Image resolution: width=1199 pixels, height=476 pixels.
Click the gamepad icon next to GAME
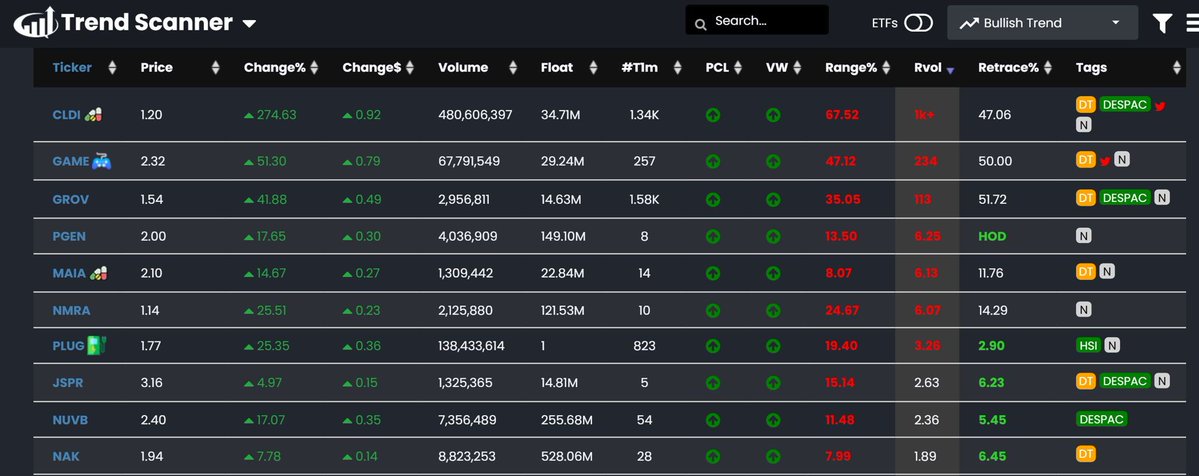101,161
